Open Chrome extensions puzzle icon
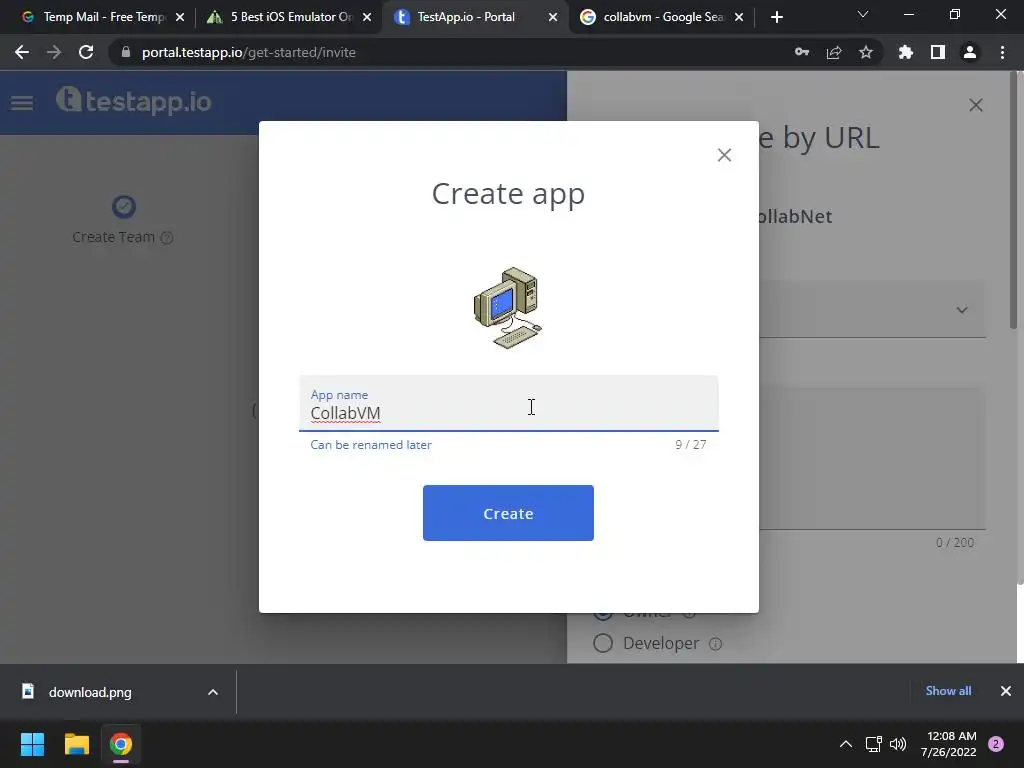This screenshot has height=768, width=1024. 906,52
